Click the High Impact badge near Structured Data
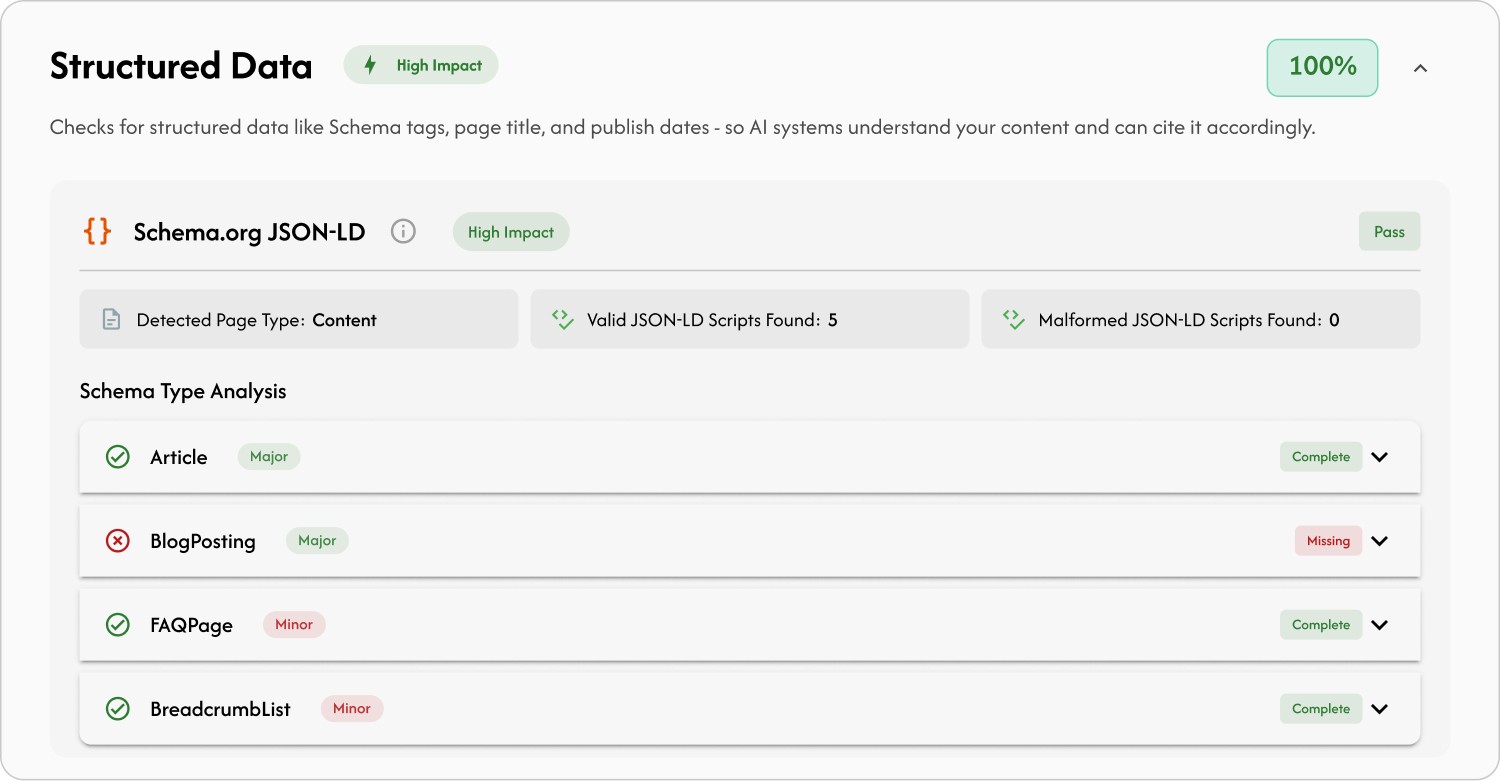1500x781 pixels. point(420,64)
